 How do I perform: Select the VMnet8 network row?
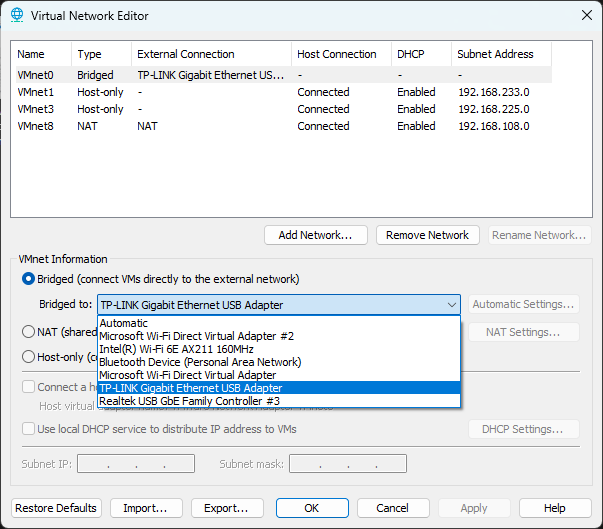pos(284,126)
